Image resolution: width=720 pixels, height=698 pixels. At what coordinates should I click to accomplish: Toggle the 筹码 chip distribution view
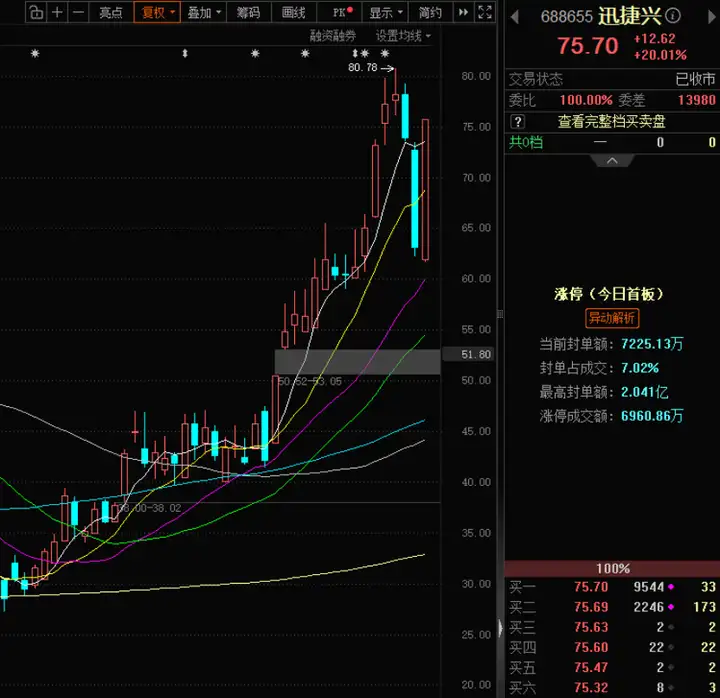(248, 12)
